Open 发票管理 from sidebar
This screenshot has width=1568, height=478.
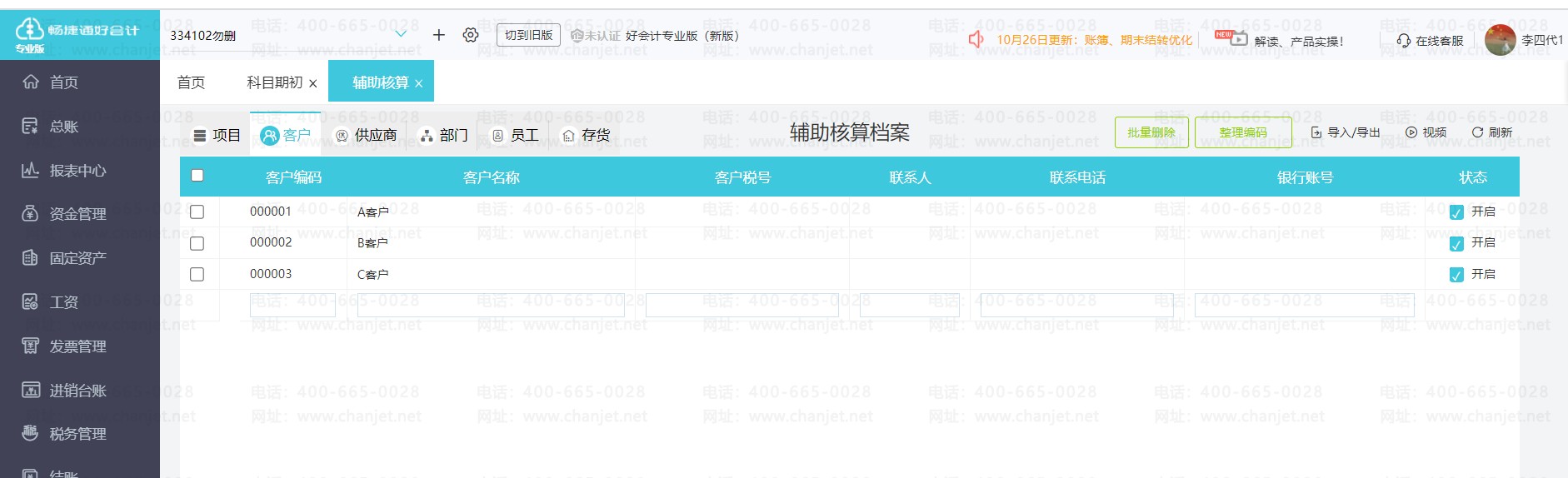pos(77,346)
